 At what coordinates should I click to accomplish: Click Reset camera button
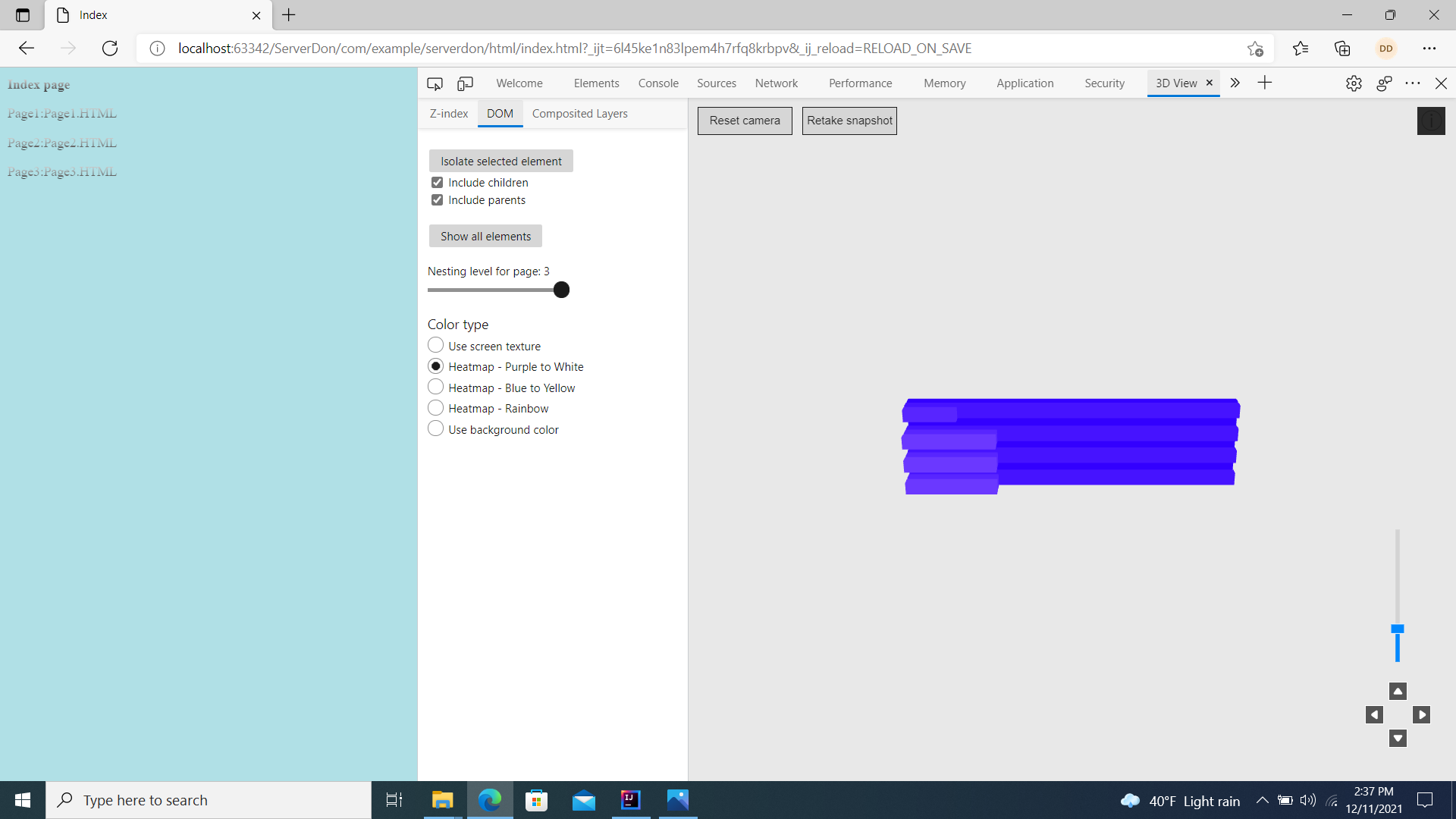tap(745, 121)
